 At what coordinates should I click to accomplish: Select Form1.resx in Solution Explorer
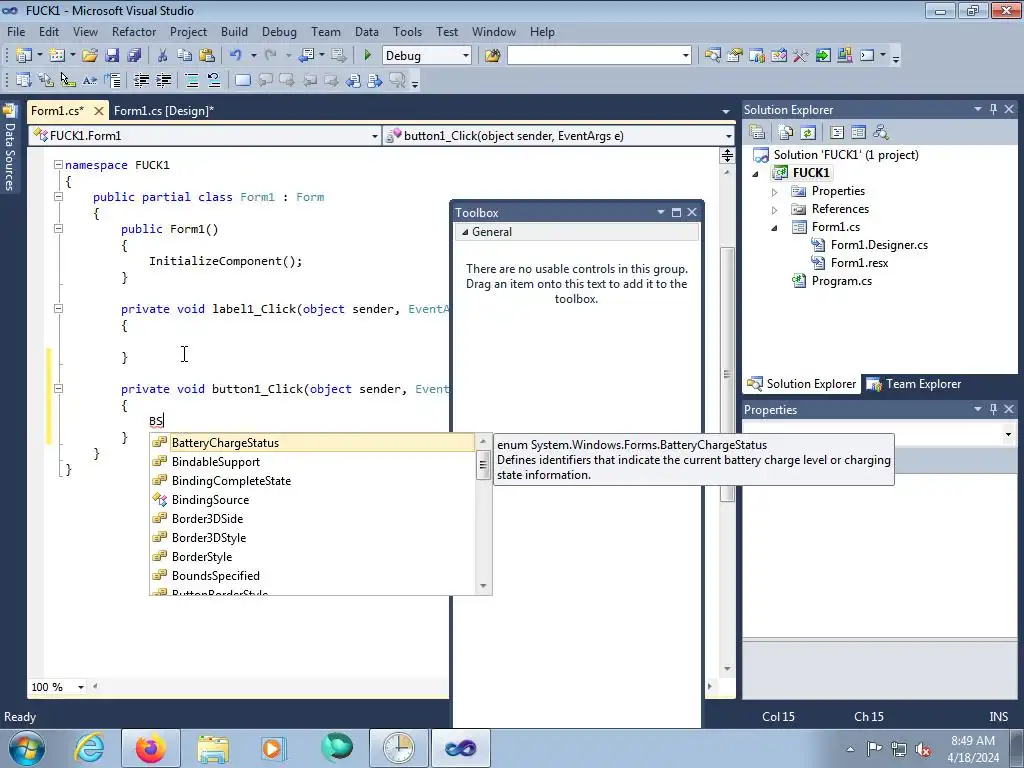point(859,263)
